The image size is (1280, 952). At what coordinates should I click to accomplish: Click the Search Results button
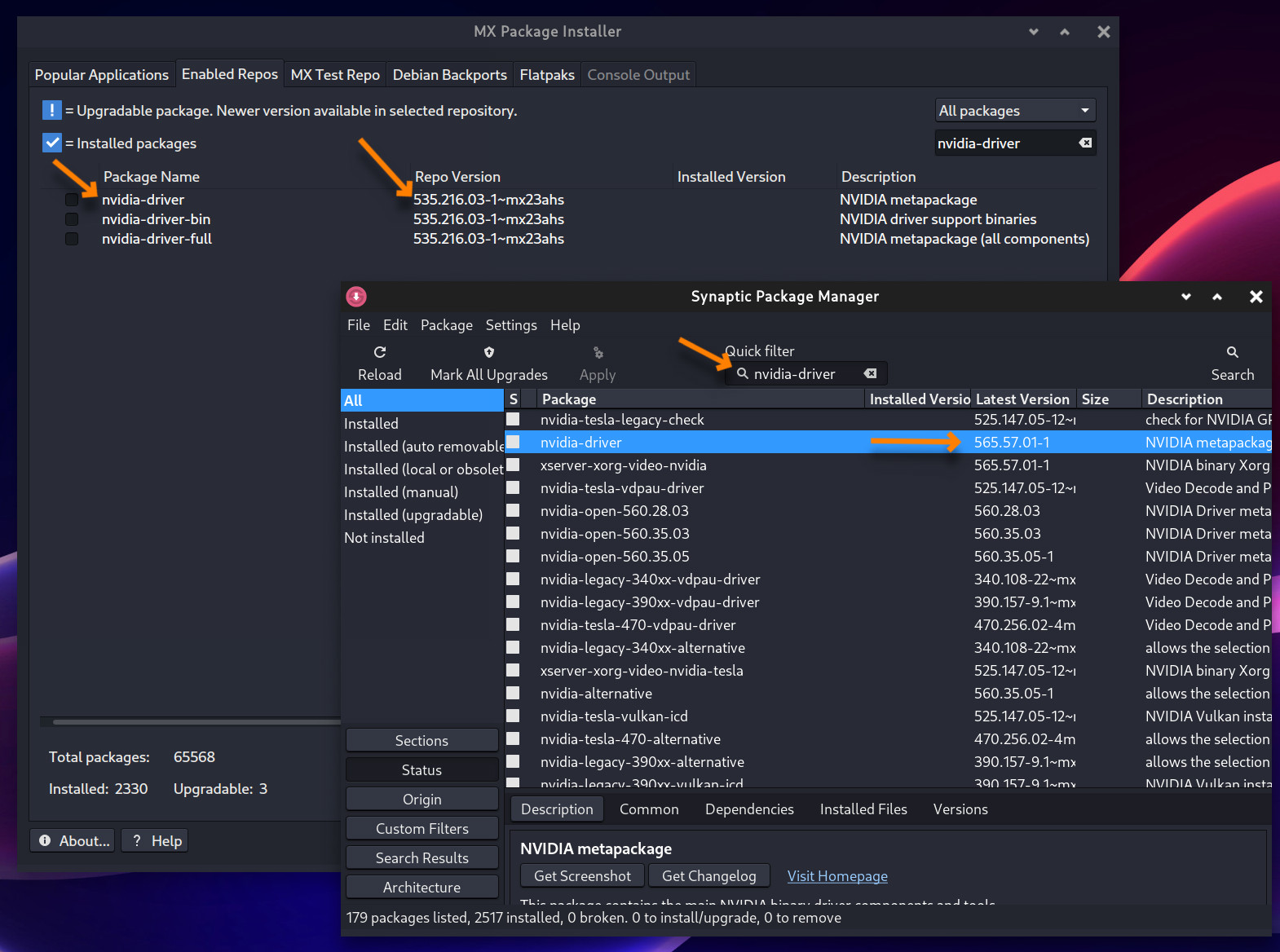click(422, 857)
